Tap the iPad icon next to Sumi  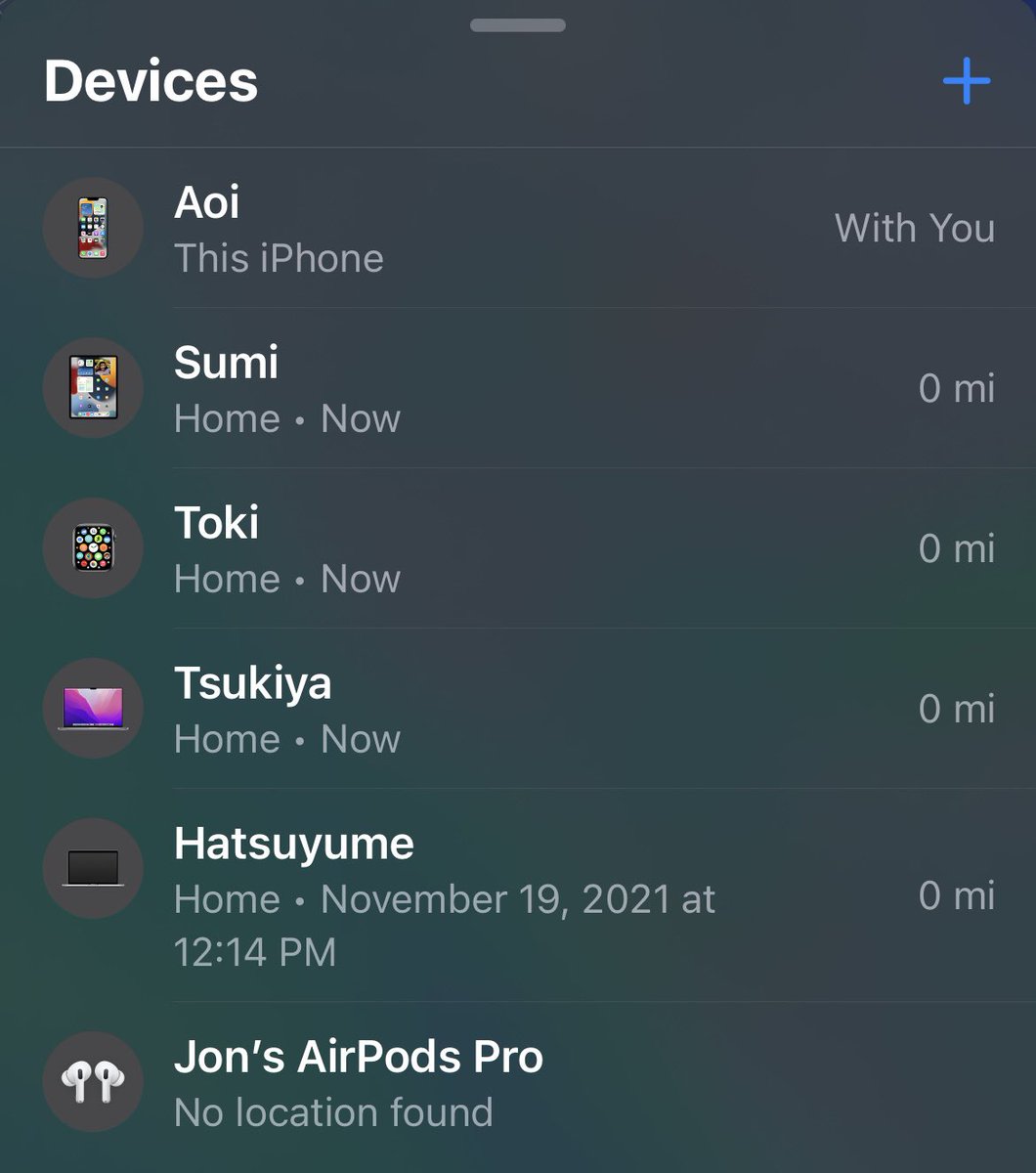tap(93, 388)
